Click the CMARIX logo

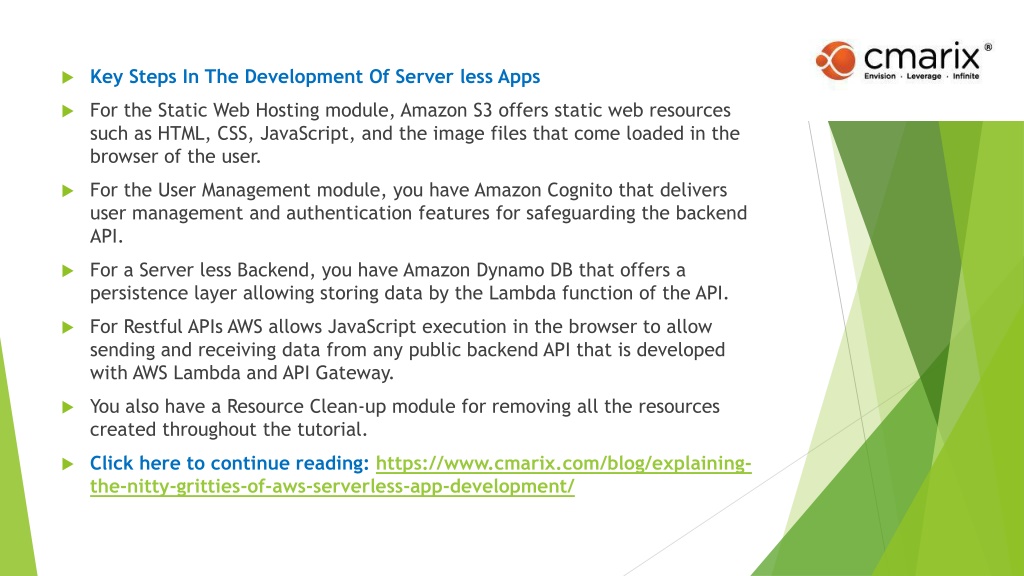904,61
